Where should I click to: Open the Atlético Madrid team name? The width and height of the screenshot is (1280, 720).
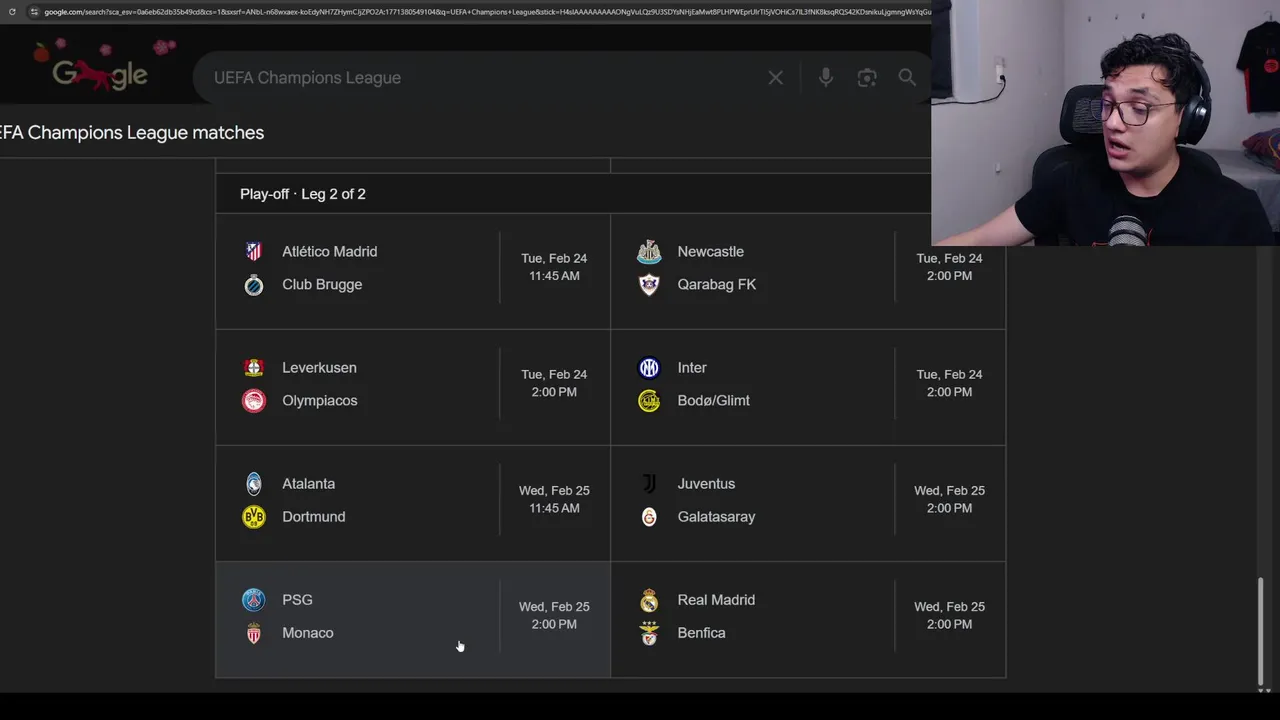pos(330,252)
